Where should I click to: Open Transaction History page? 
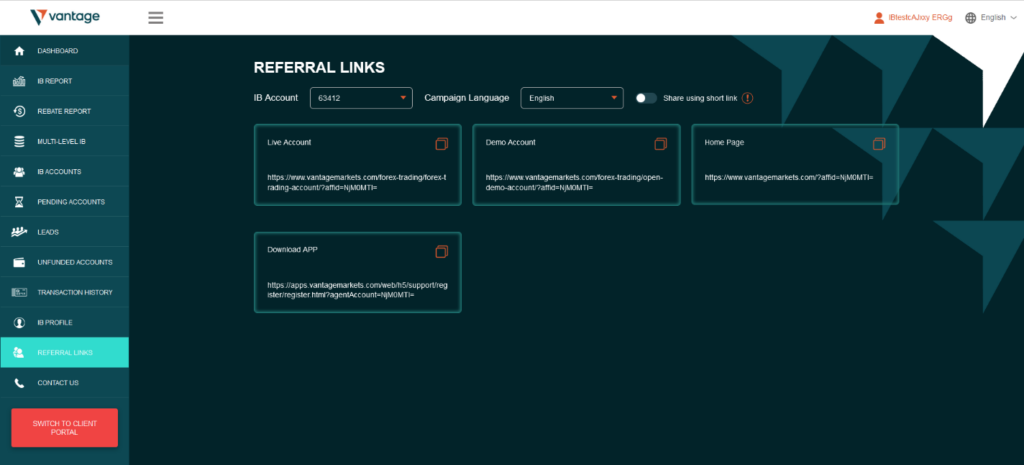74,293
